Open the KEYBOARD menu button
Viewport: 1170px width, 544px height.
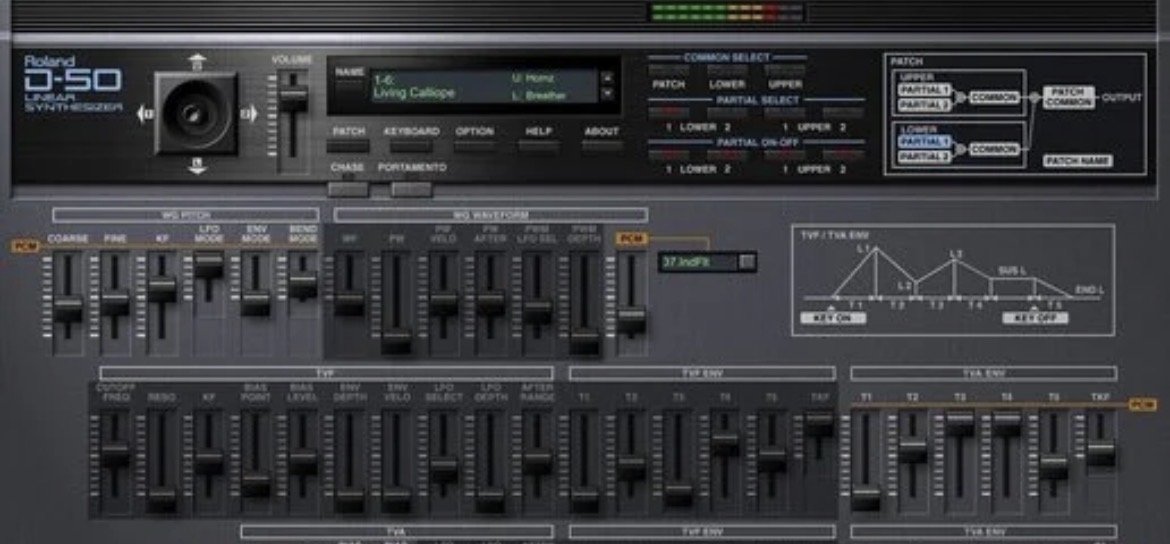click(411, 146)
